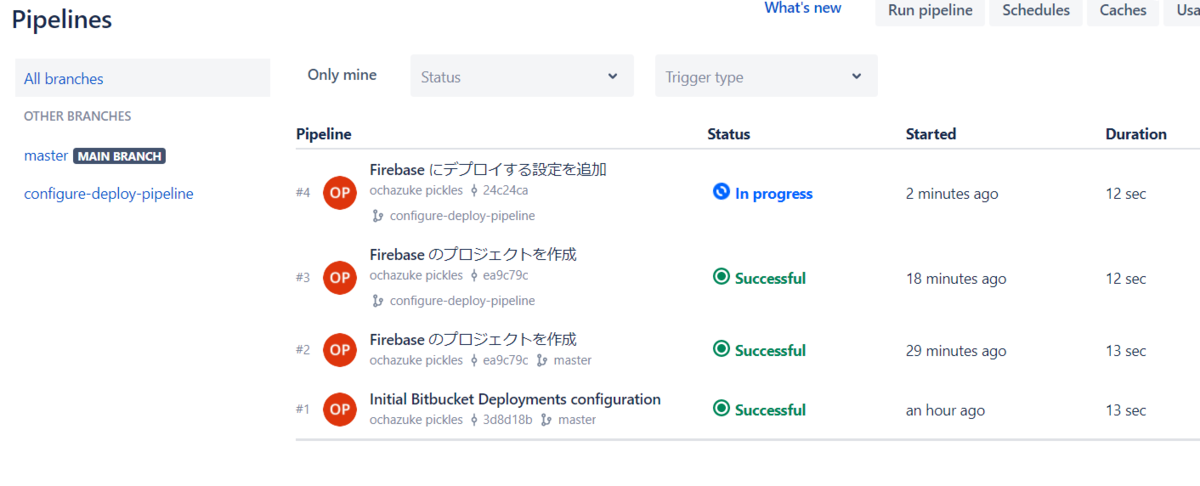Viewport: 1200px width, 486px height.
Task: Click the Status column header
Action: point(729,134)
